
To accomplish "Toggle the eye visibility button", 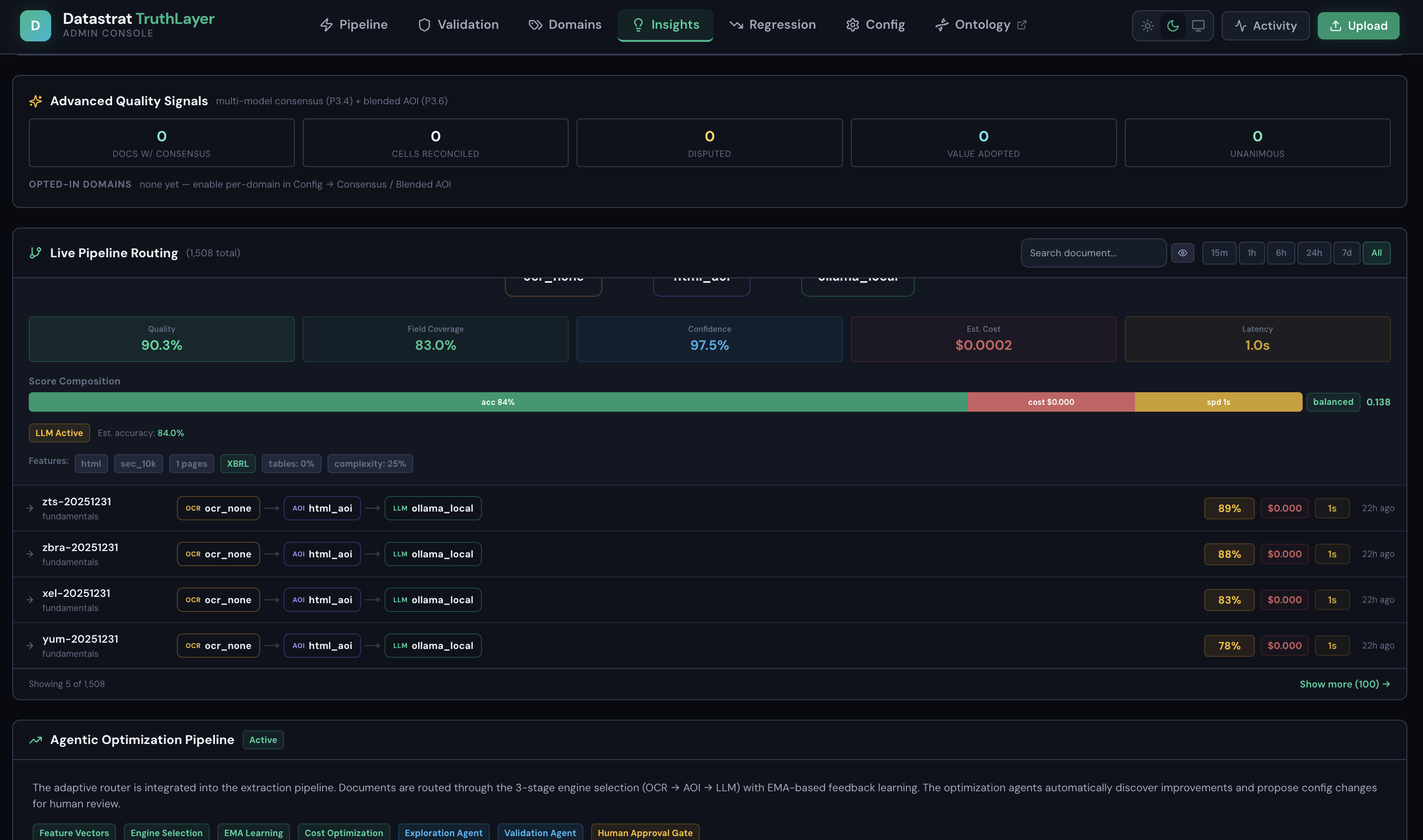I will click(1182, 253).
